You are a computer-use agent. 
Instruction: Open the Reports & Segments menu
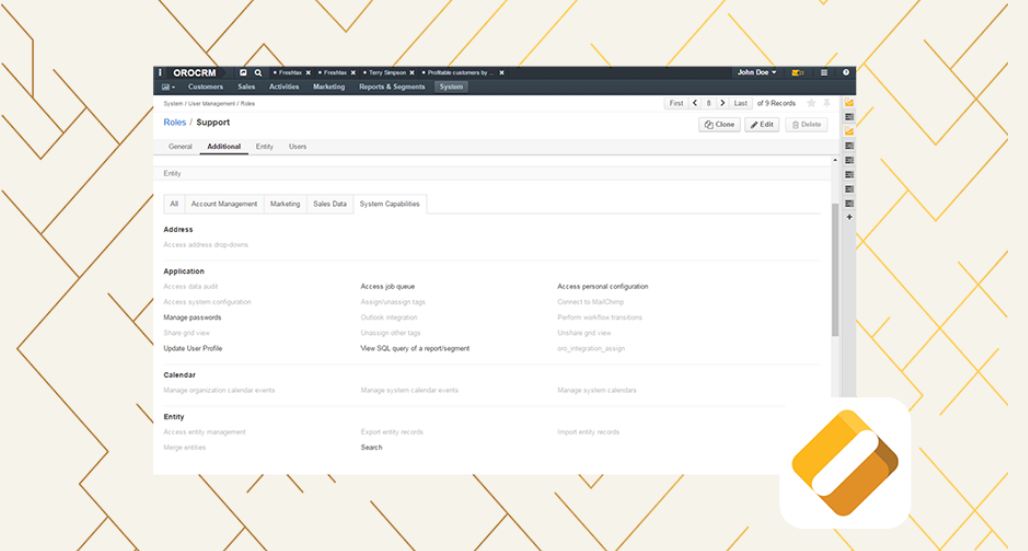[392, 87]
